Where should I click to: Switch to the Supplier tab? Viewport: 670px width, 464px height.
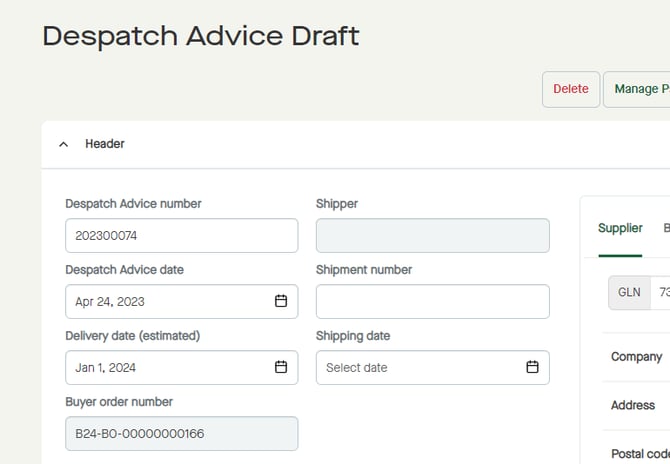pyautogui.click(x=620, y=228)
